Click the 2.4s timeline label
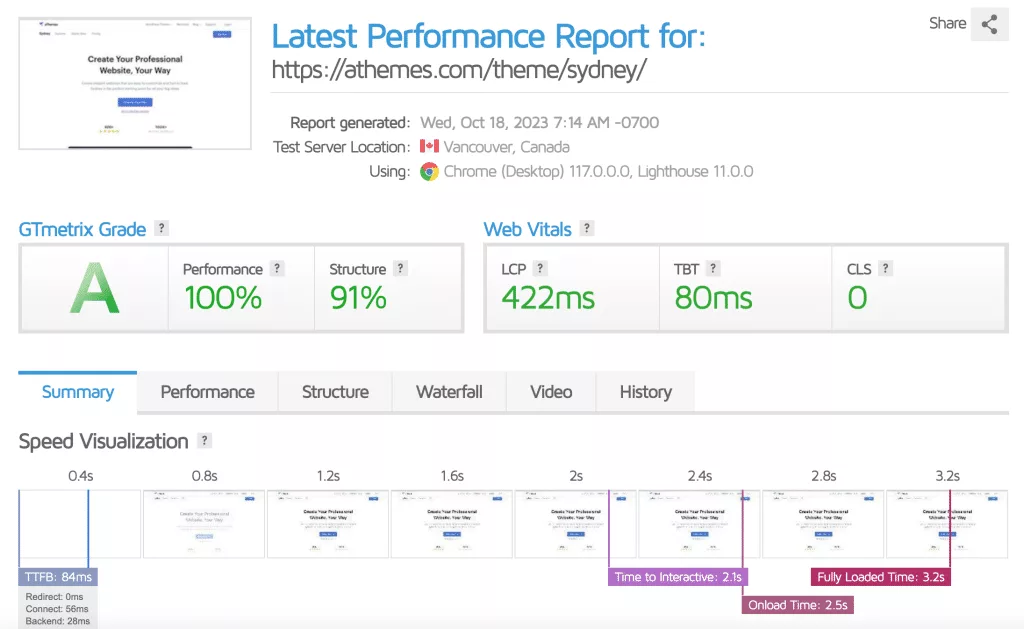The height and width of the screenshot is (629, 1024). click(699, 476)
